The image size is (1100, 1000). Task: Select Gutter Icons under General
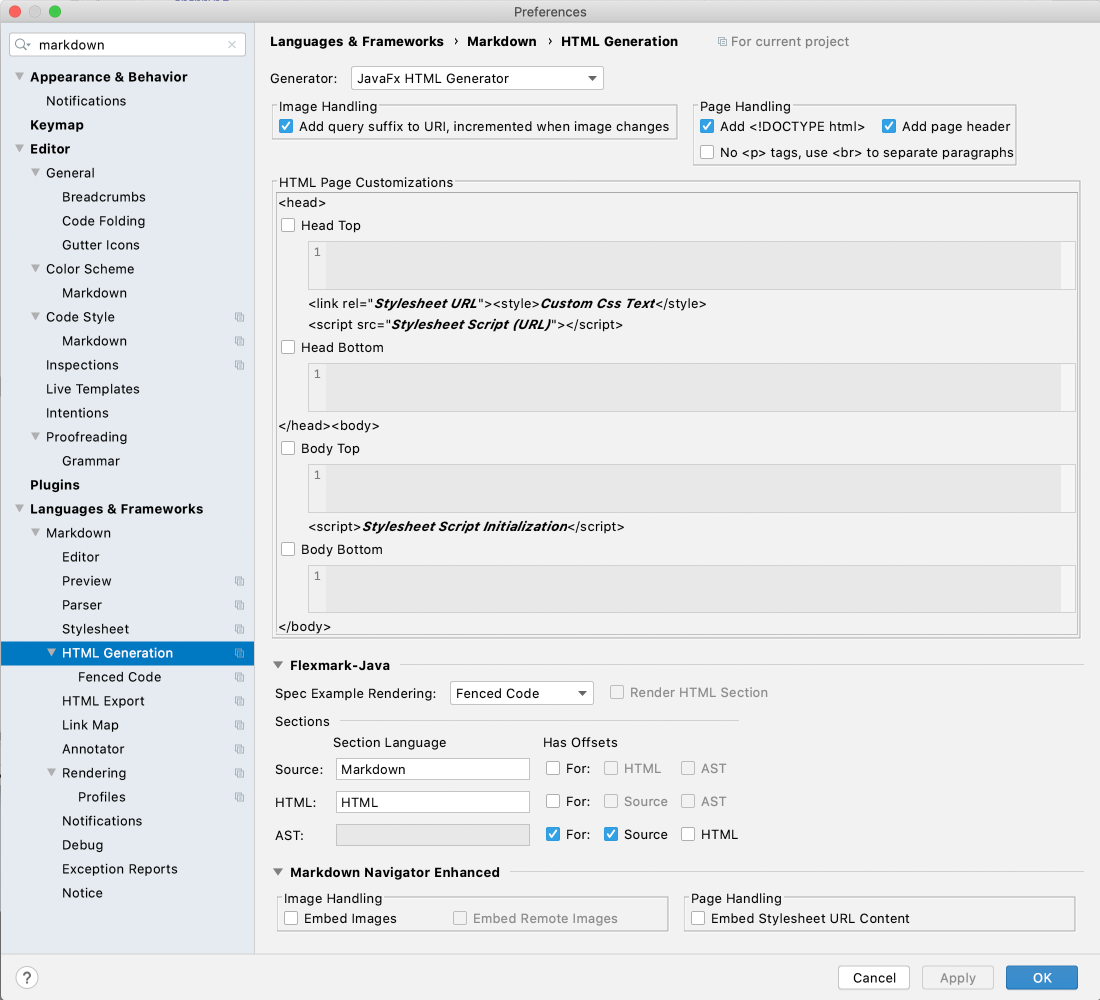point(100,245)
